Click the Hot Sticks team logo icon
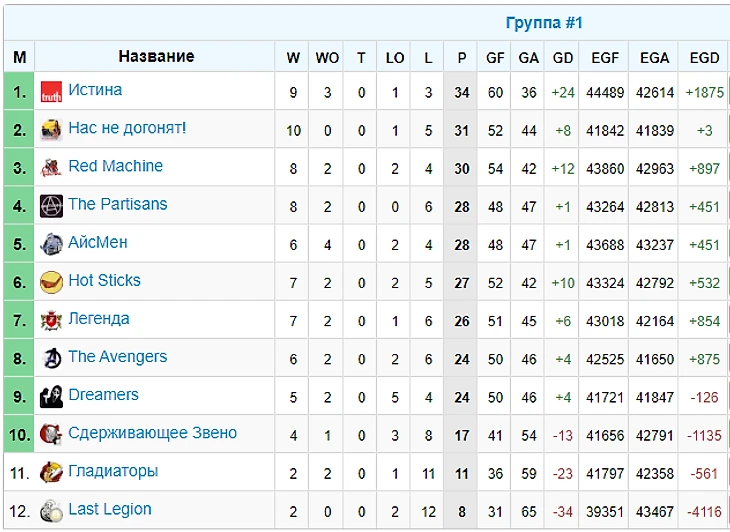Screen dimensions: 730x532 pos(51,282)
